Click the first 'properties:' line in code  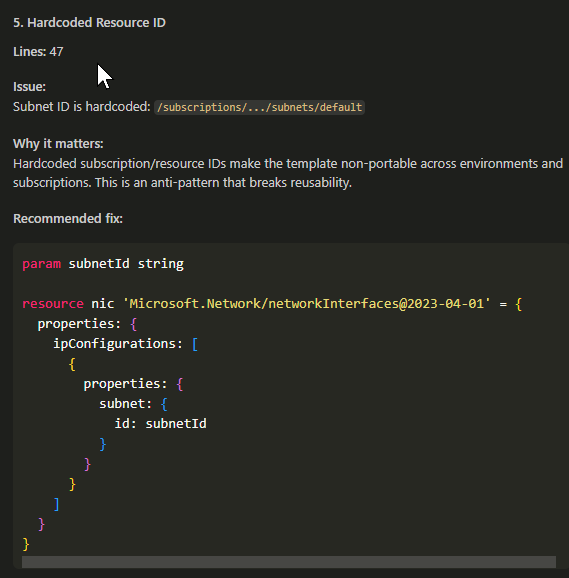79,324
